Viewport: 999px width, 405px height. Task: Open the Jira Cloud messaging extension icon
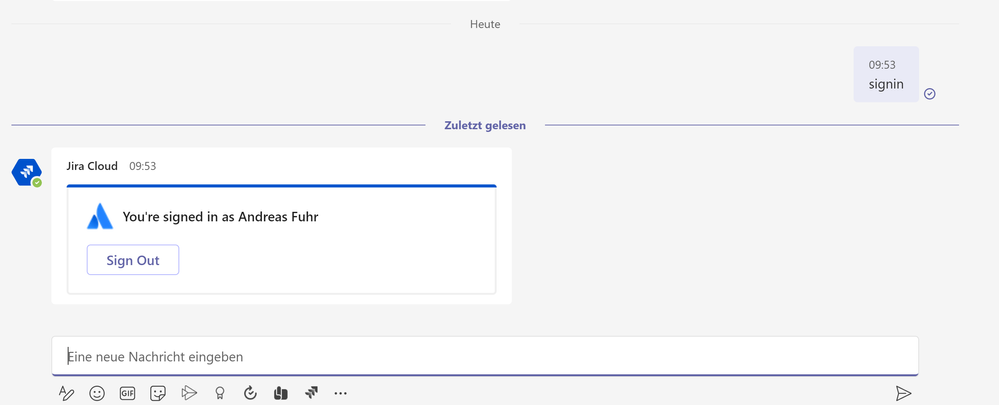[x=311, y=393]
